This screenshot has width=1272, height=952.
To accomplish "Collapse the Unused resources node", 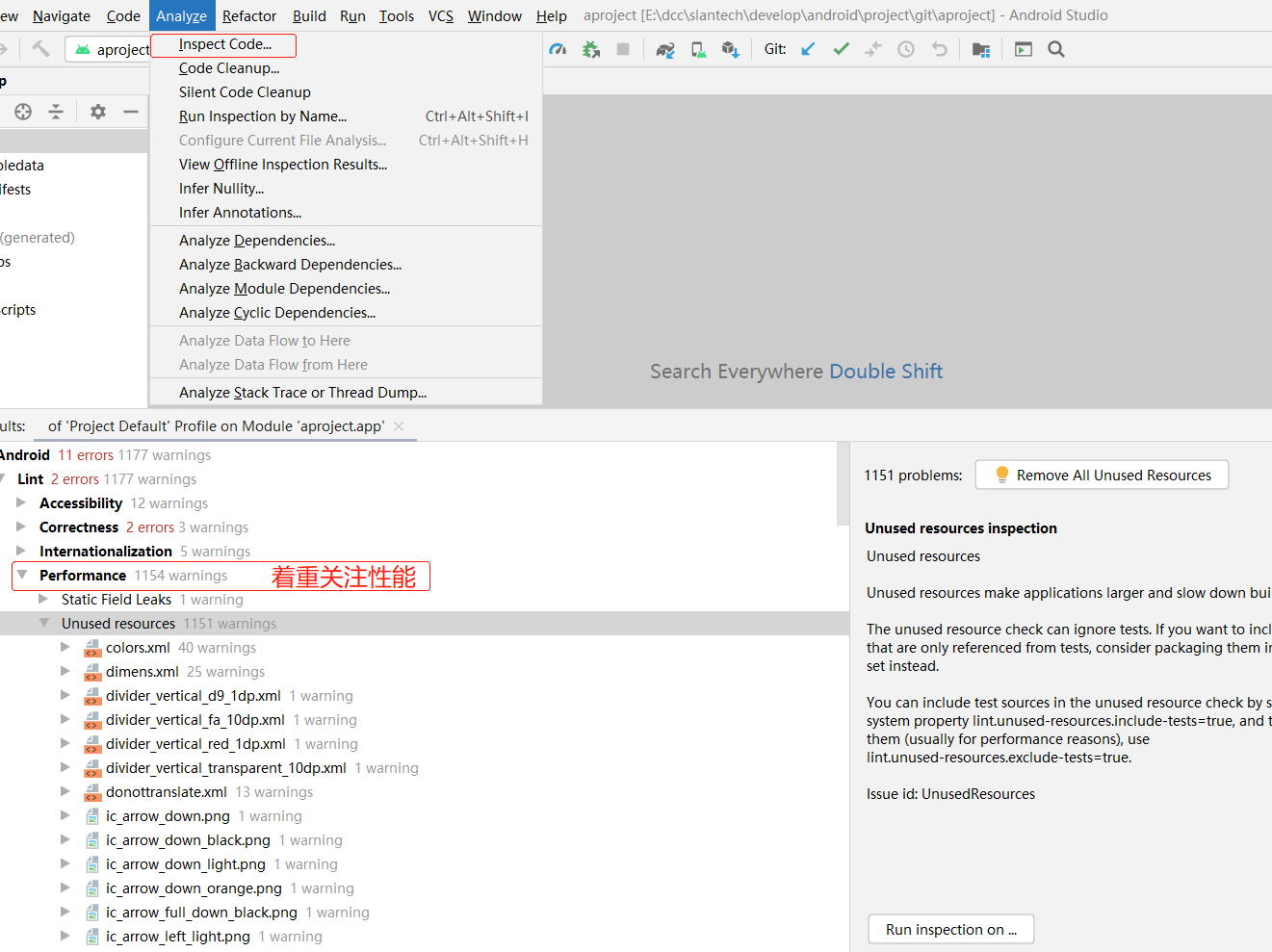I will [x=43, y=623].
